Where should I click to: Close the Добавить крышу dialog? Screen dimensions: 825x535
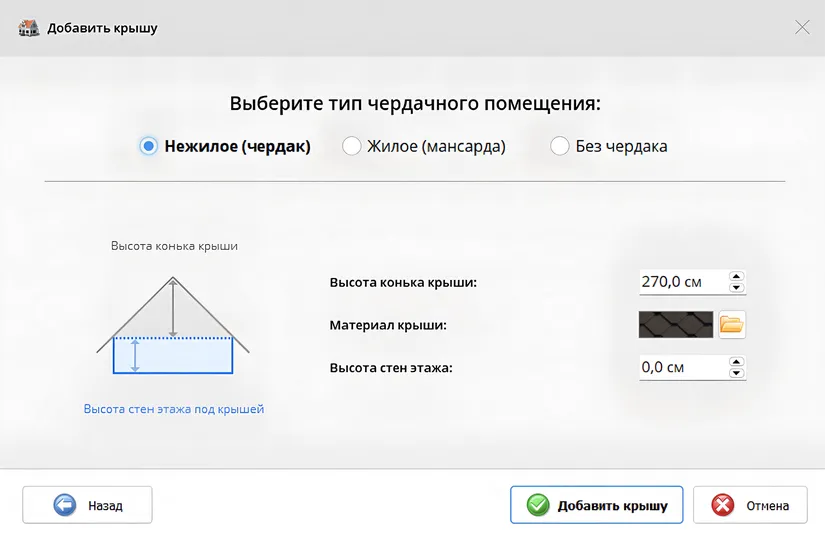click(802, 27)
